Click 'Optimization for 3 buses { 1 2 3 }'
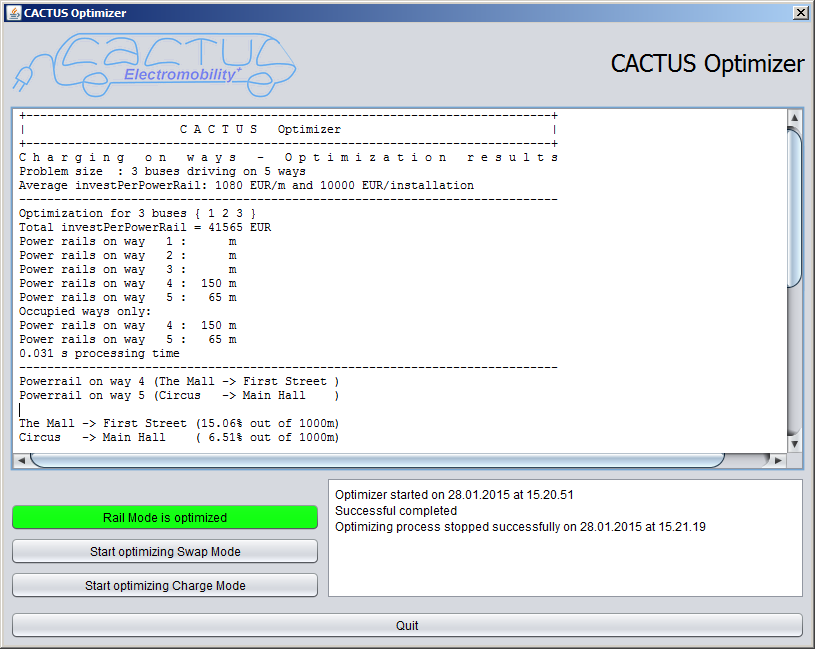This screenshot has height=649, width=815. 137,214
